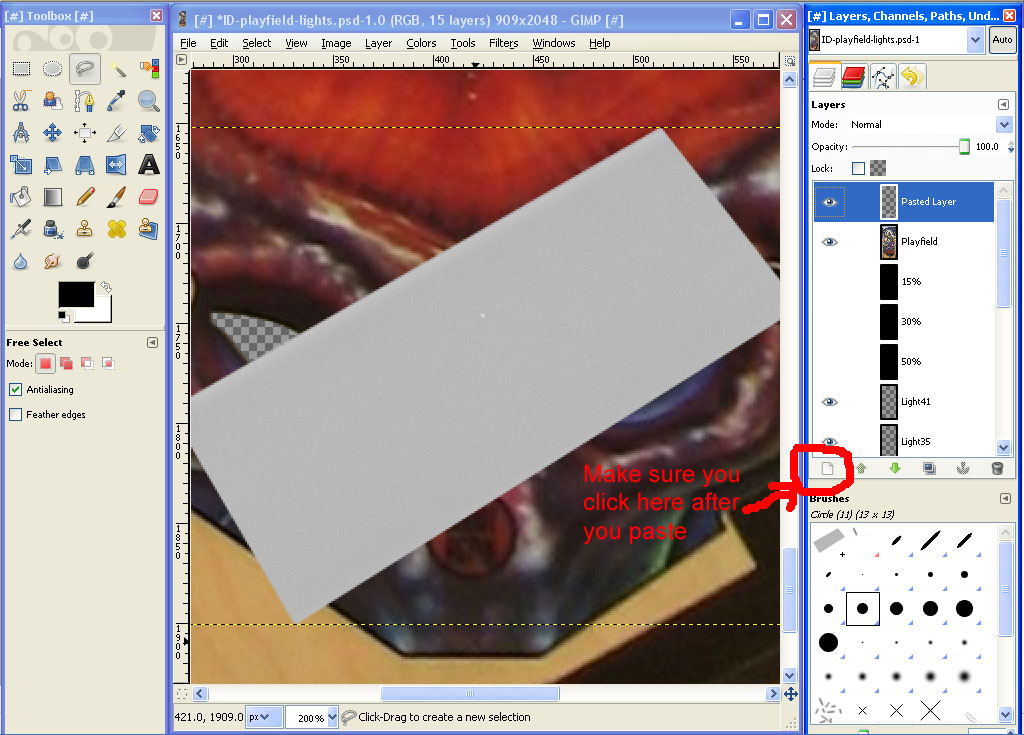Enable the Feather edges checkbox
Image resolution: width=1024 pixels, height=735 pixels.
click(16, 415)
